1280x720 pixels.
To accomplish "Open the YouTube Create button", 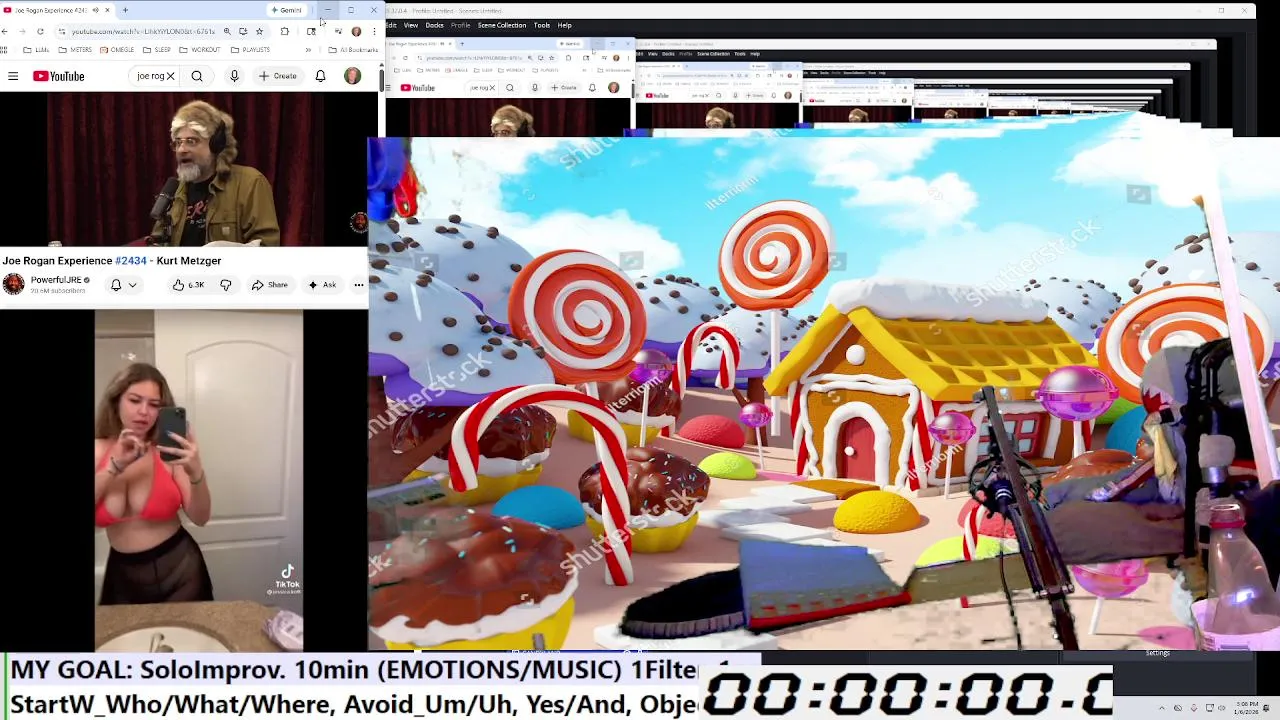I will pos(277,76).
